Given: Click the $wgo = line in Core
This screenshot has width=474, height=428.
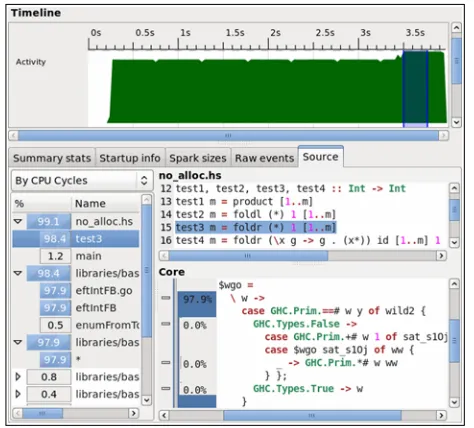Looking at the screenshot, I should tap(236, 285).
